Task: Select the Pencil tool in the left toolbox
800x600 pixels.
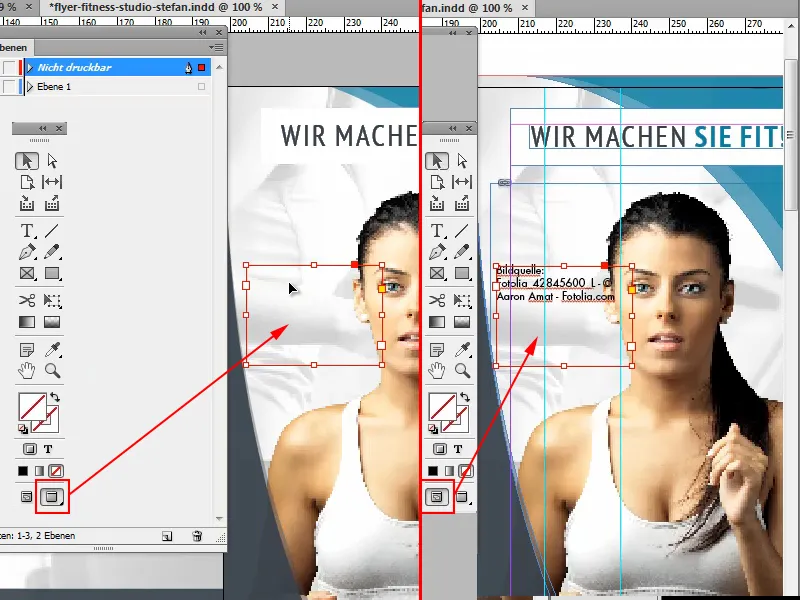Action: pos(52,252)
